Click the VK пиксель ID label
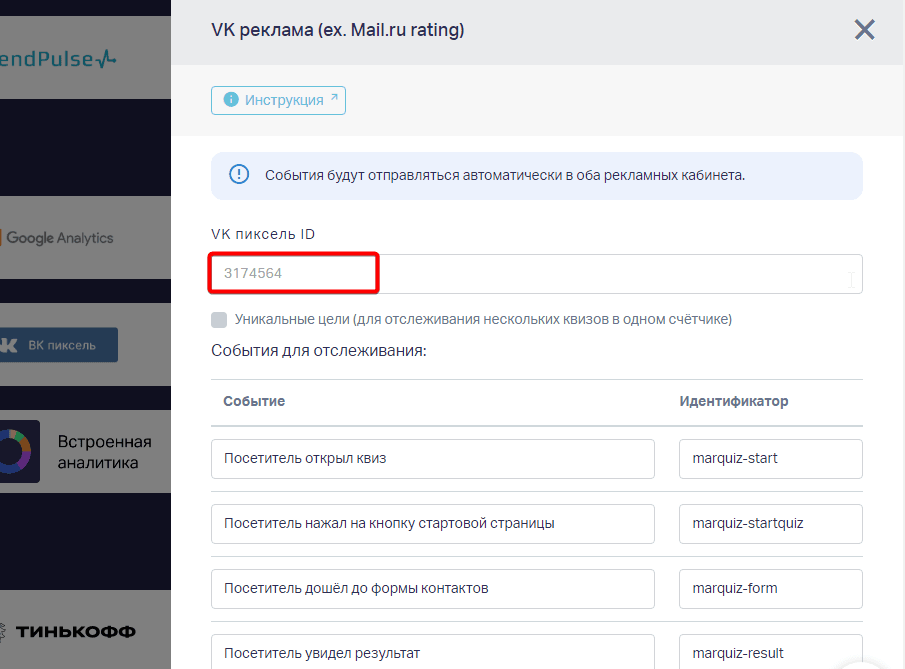The width and height of the screenshot is (905, 669). click(x=263, y=234)
